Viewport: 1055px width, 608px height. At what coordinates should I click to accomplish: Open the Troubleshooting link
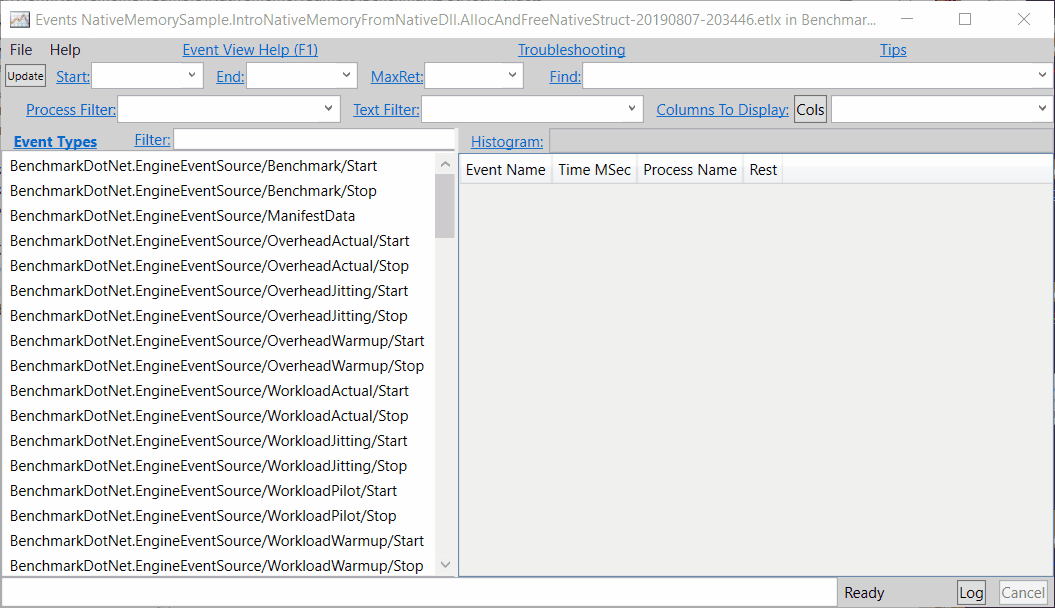point(571,50)
